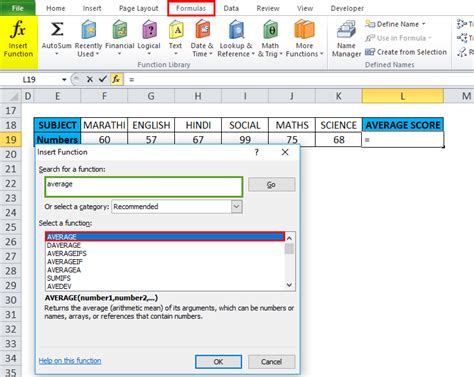Click the Search for a function field
Screen dimensions: 474x377
pos(144,187)
